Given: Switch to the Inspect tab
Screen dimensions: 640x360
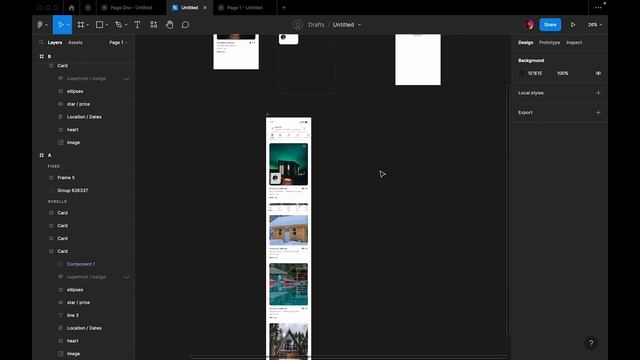Looking at the screenshot, I should (574, 42).
